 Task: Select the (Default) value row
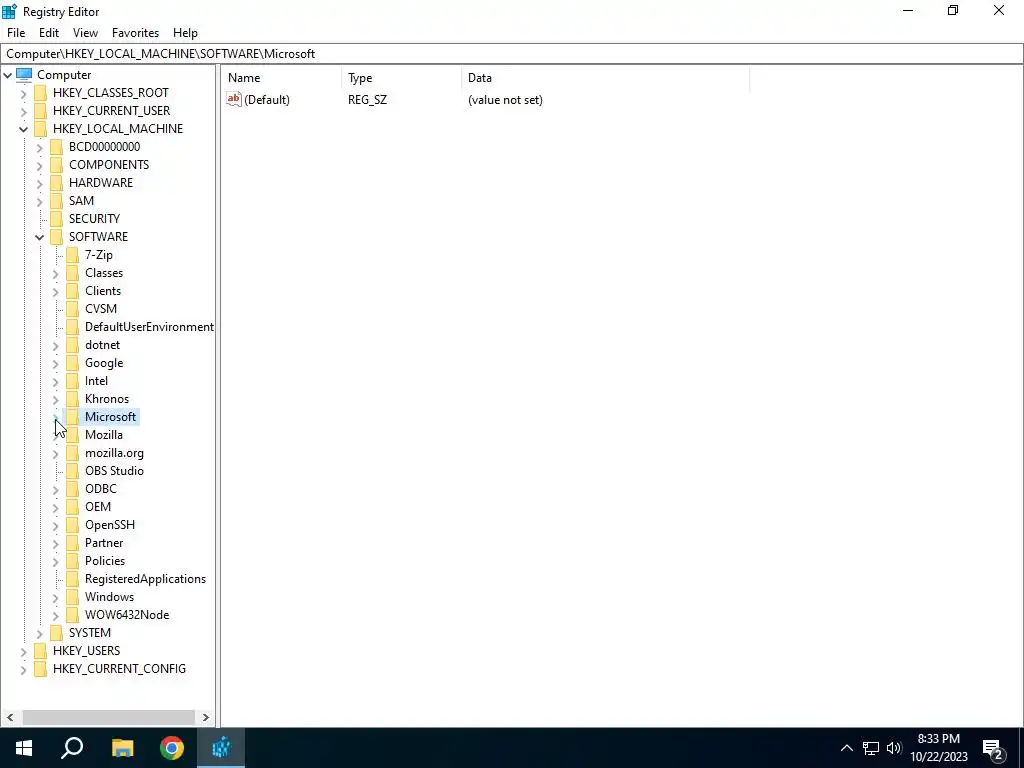486,100
